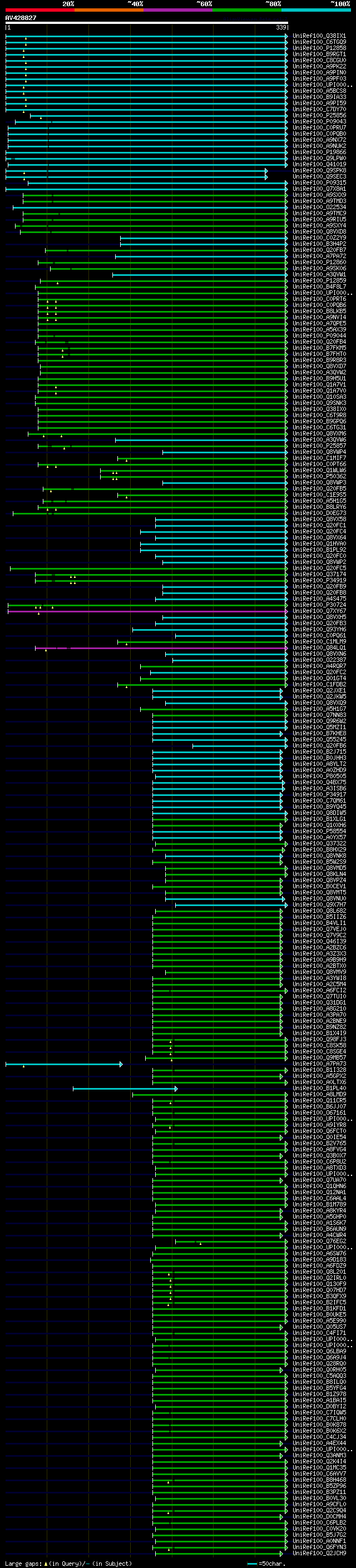Open hit UniRef100_B4F8L7
This screenshot has width=356, height=1568.
pyautogui.click(x=319, y=286)
